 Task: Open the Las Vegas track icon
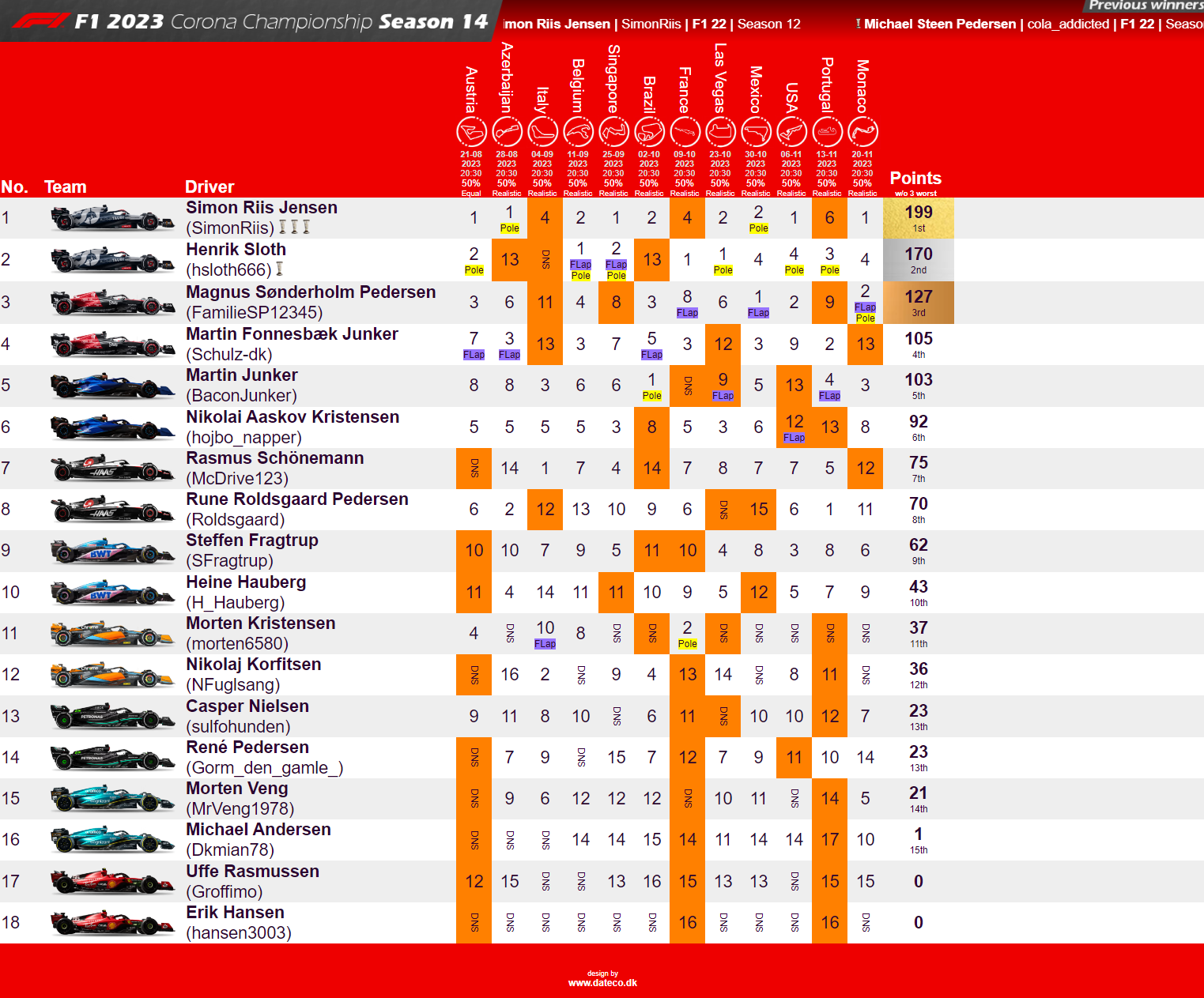tap(720, 132)
